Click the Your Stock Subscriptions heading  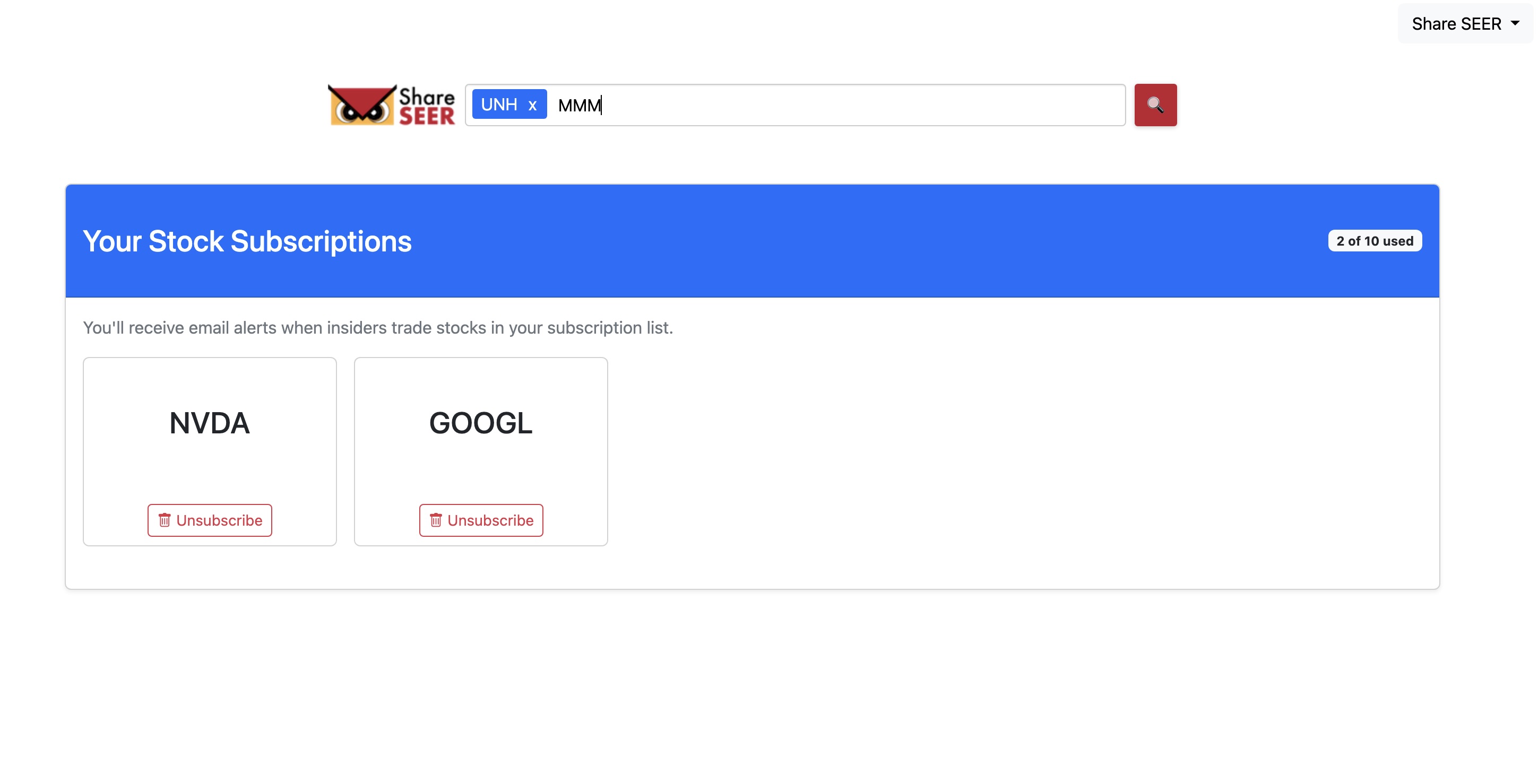(247, 241)
